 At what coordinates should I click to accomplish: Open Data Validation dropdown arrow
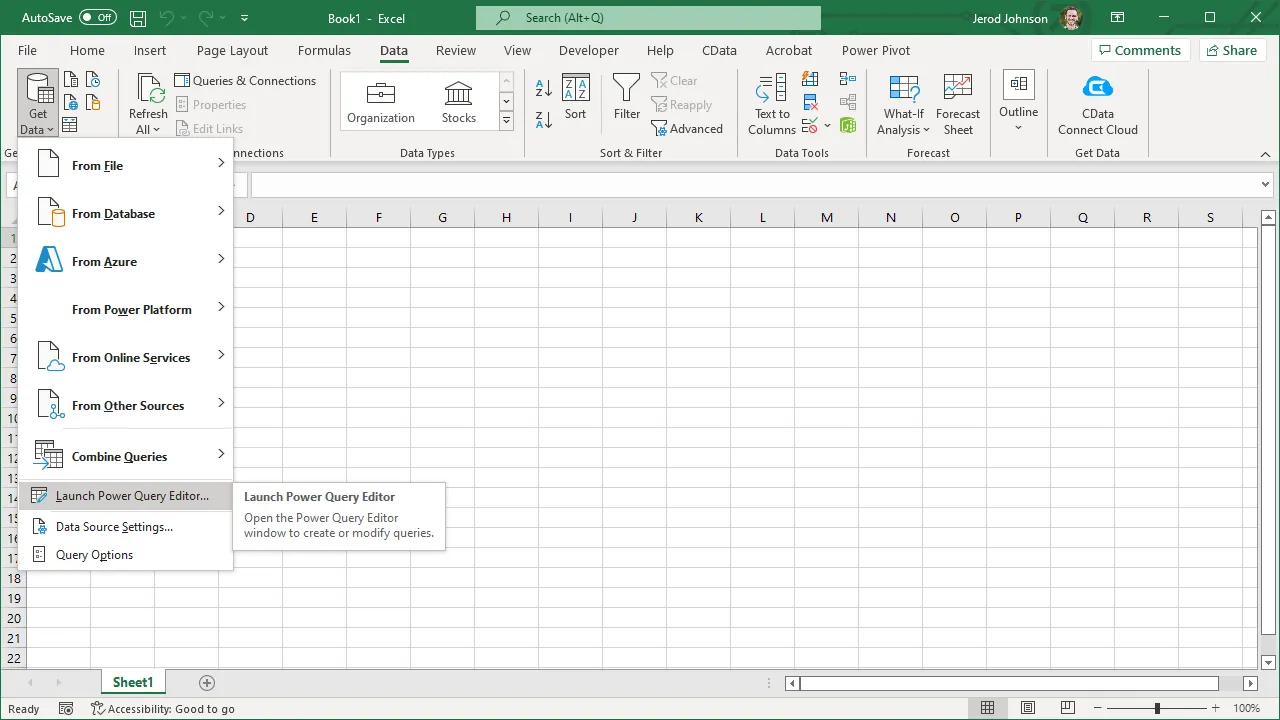tap(828, 126)
